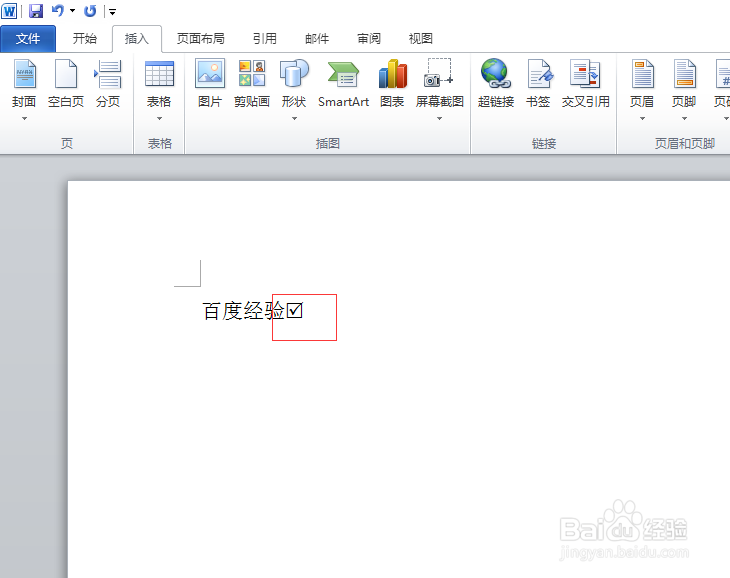Open the 邮件 (Mailings) tab
The image size is (730, 578).
(317, 38)
